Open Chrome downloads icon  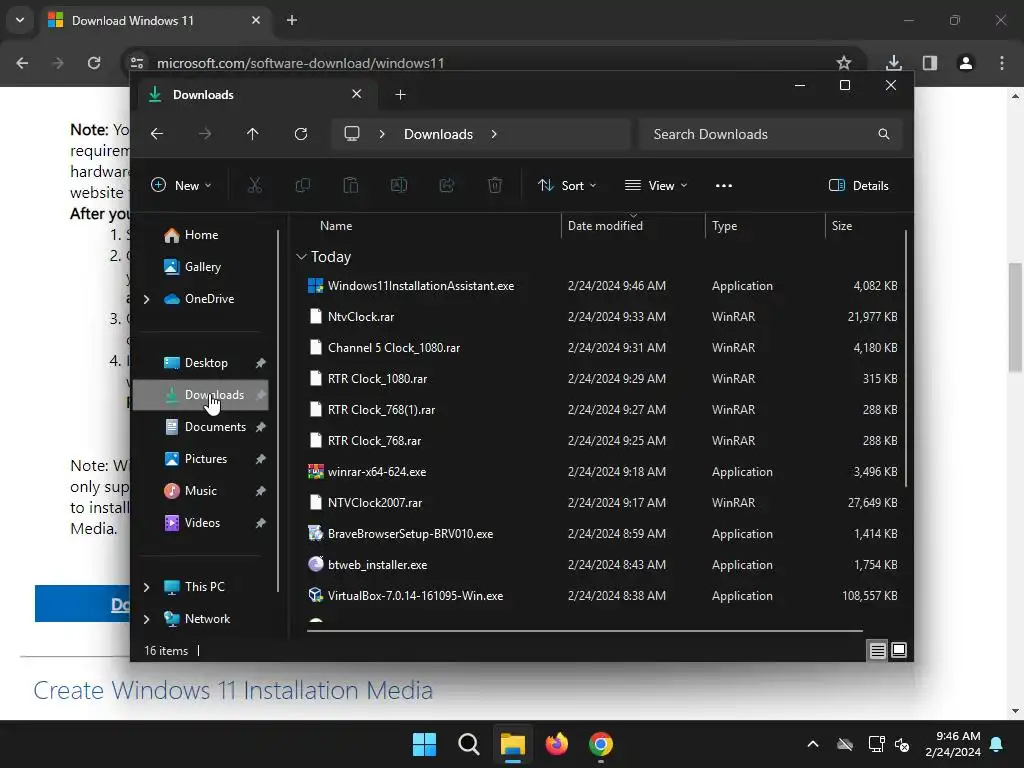coord(894,63)
